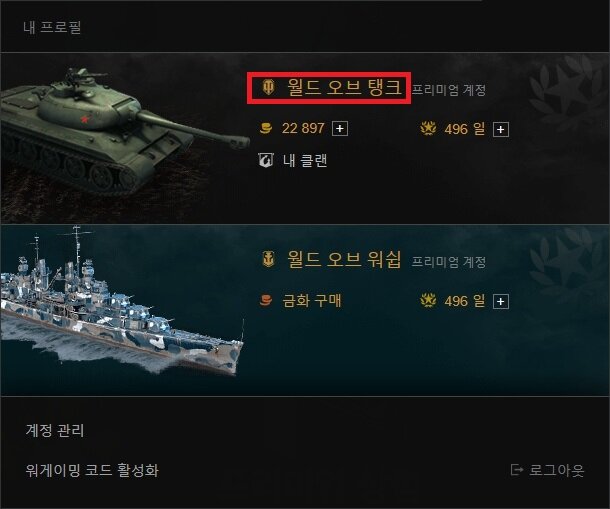Open 계정 관리 account management

point(55,430)
